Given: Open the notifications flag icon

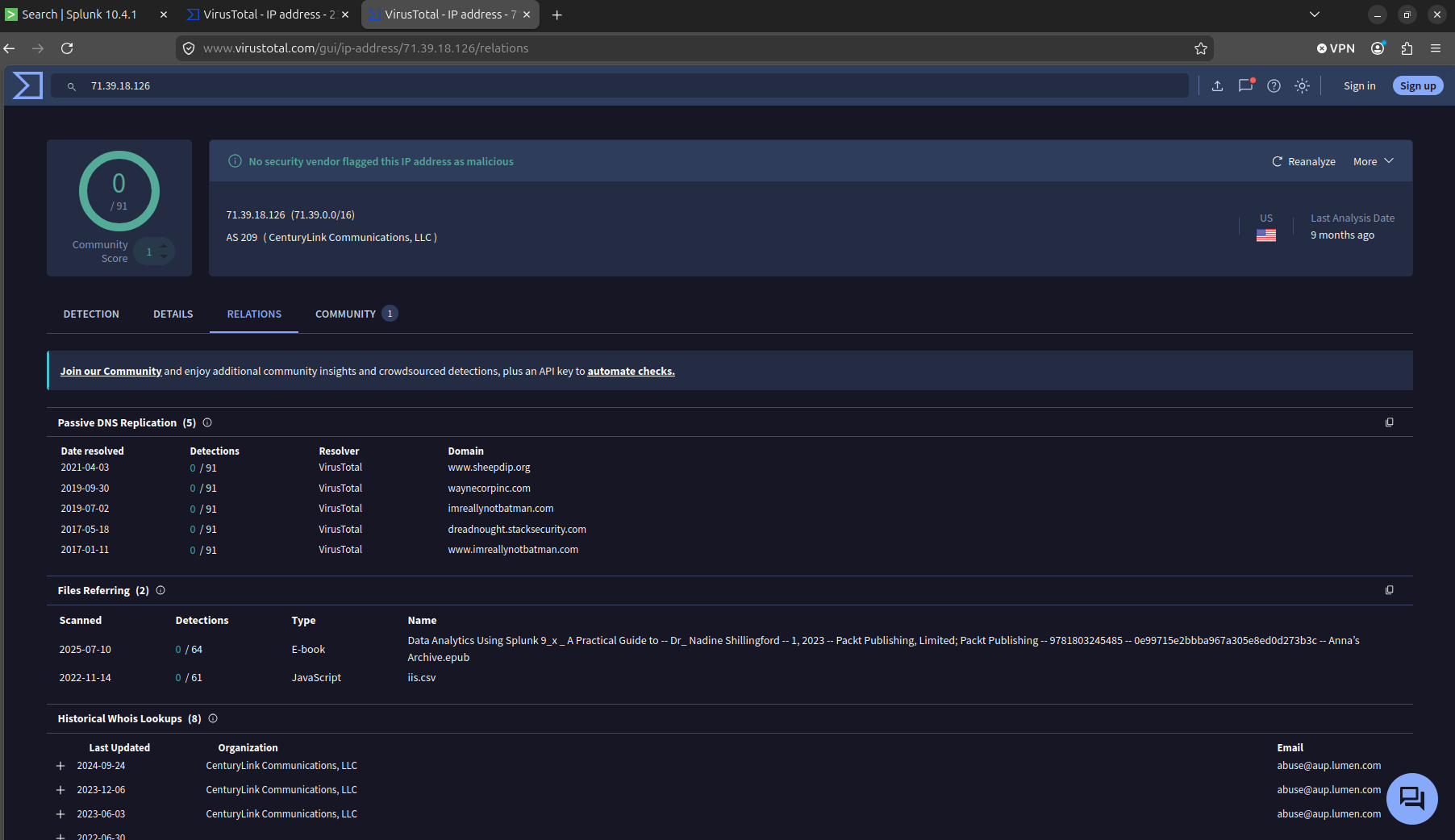Looking at the screenshot, I should pyautogui.click(x=1246, y=85).
